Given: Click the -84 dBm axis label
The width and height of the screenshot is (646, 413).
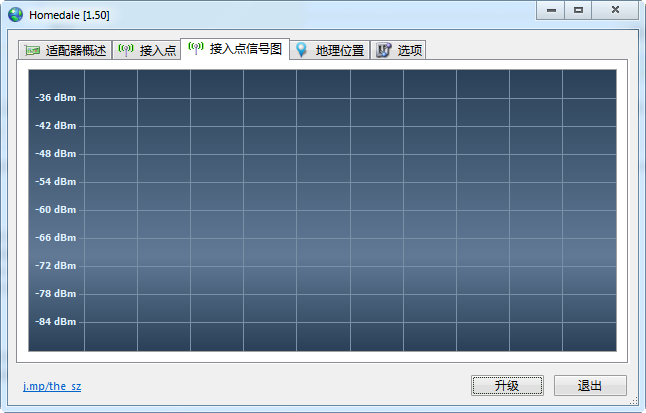Looking at the screenshot, I should pos(56,322).
